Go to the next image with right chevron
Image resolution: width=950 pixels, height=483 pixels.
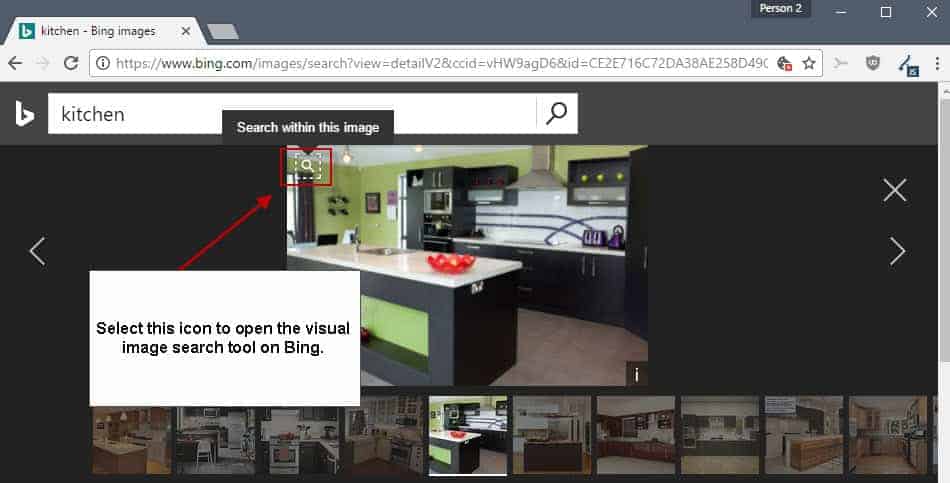click(897, 252)
